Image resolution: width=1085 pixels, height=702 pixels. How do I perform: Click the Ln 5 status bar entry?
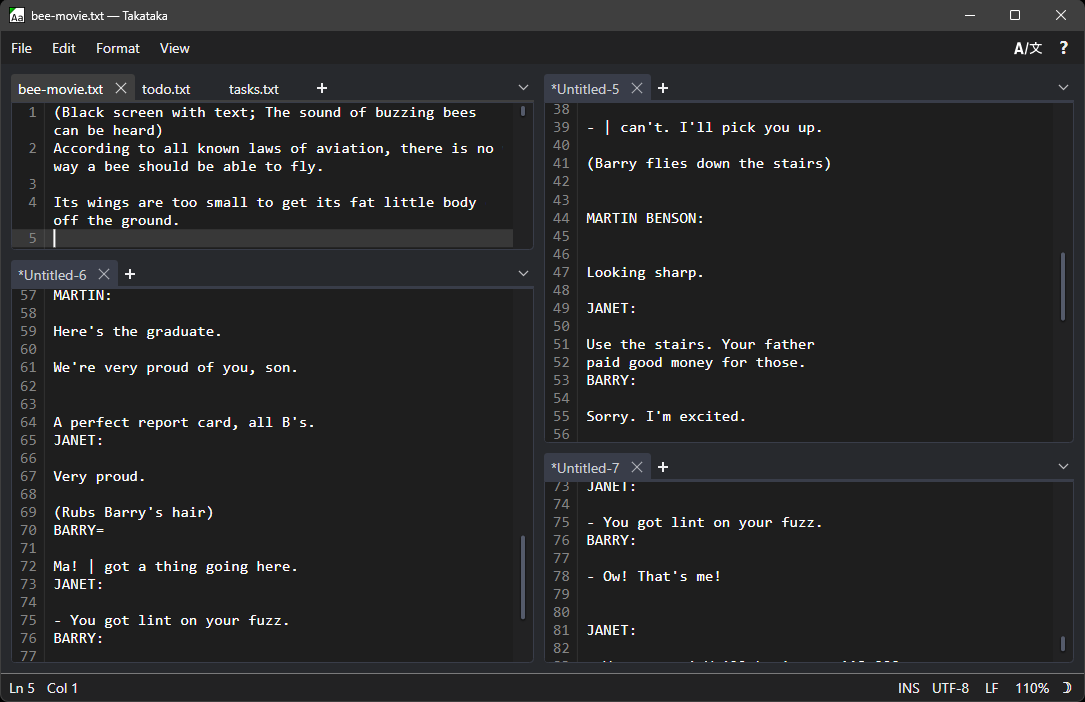click(x=21, y=688)
